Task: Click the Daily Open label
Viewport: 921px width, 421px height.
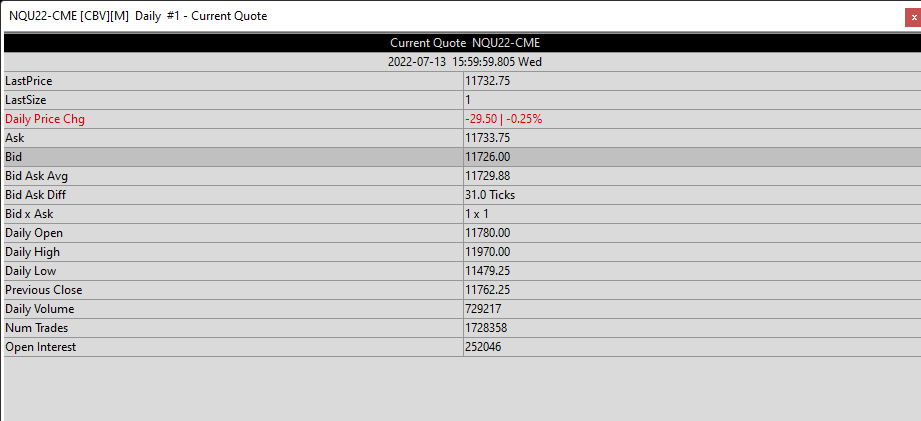Action: [34, 233]
